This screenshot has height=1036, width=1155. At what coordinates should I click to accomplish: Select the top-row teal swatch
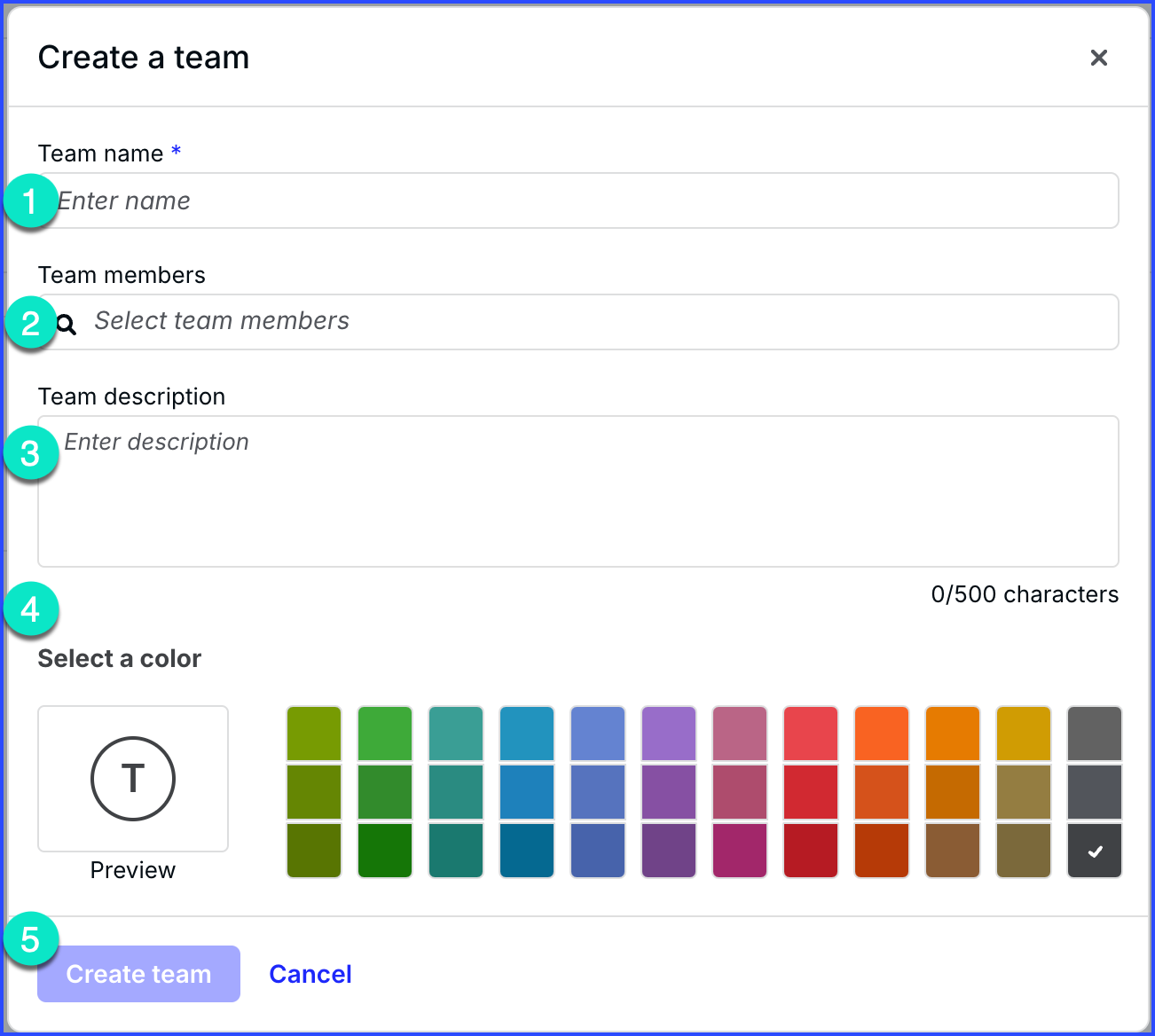(456, 734)
